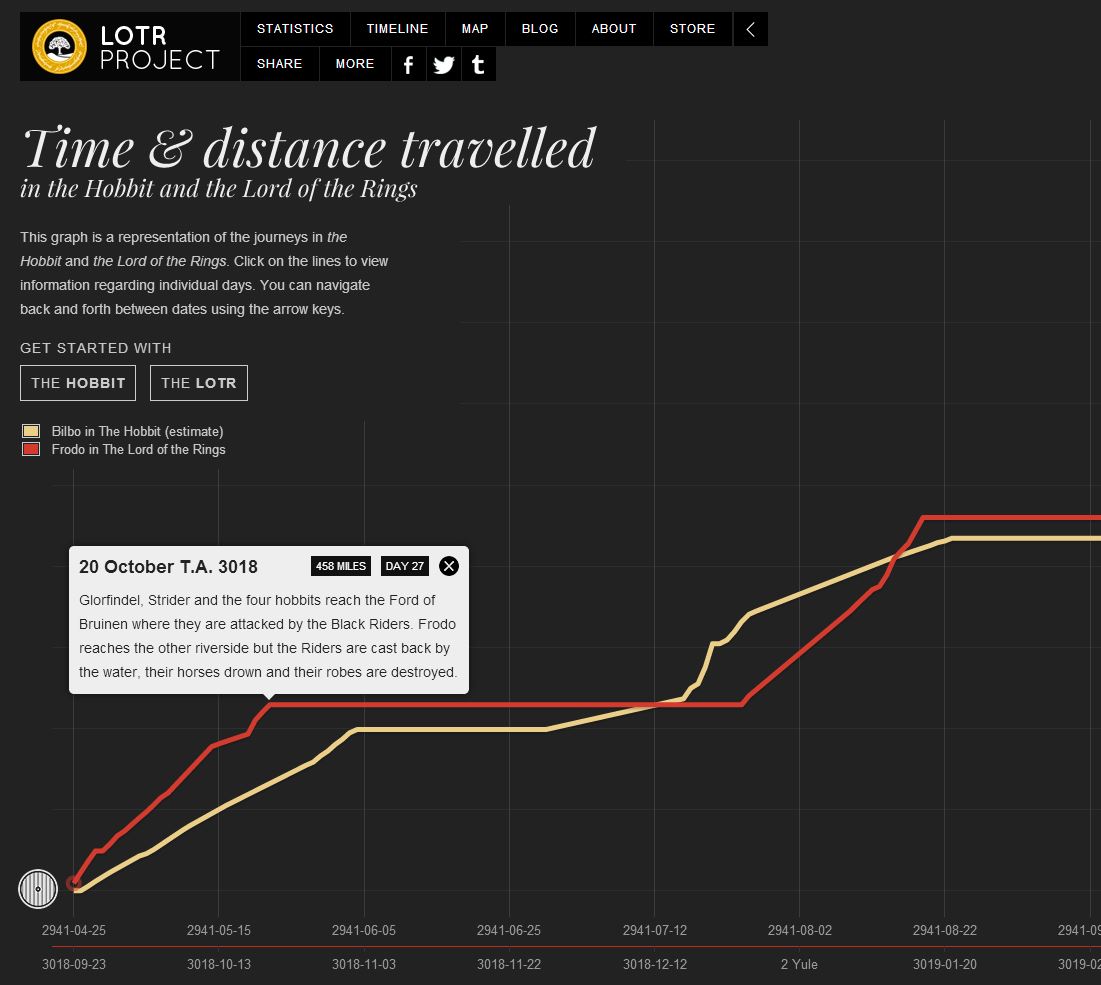
Task: Click axis date 3018-11-22
Action: point(509,965)
